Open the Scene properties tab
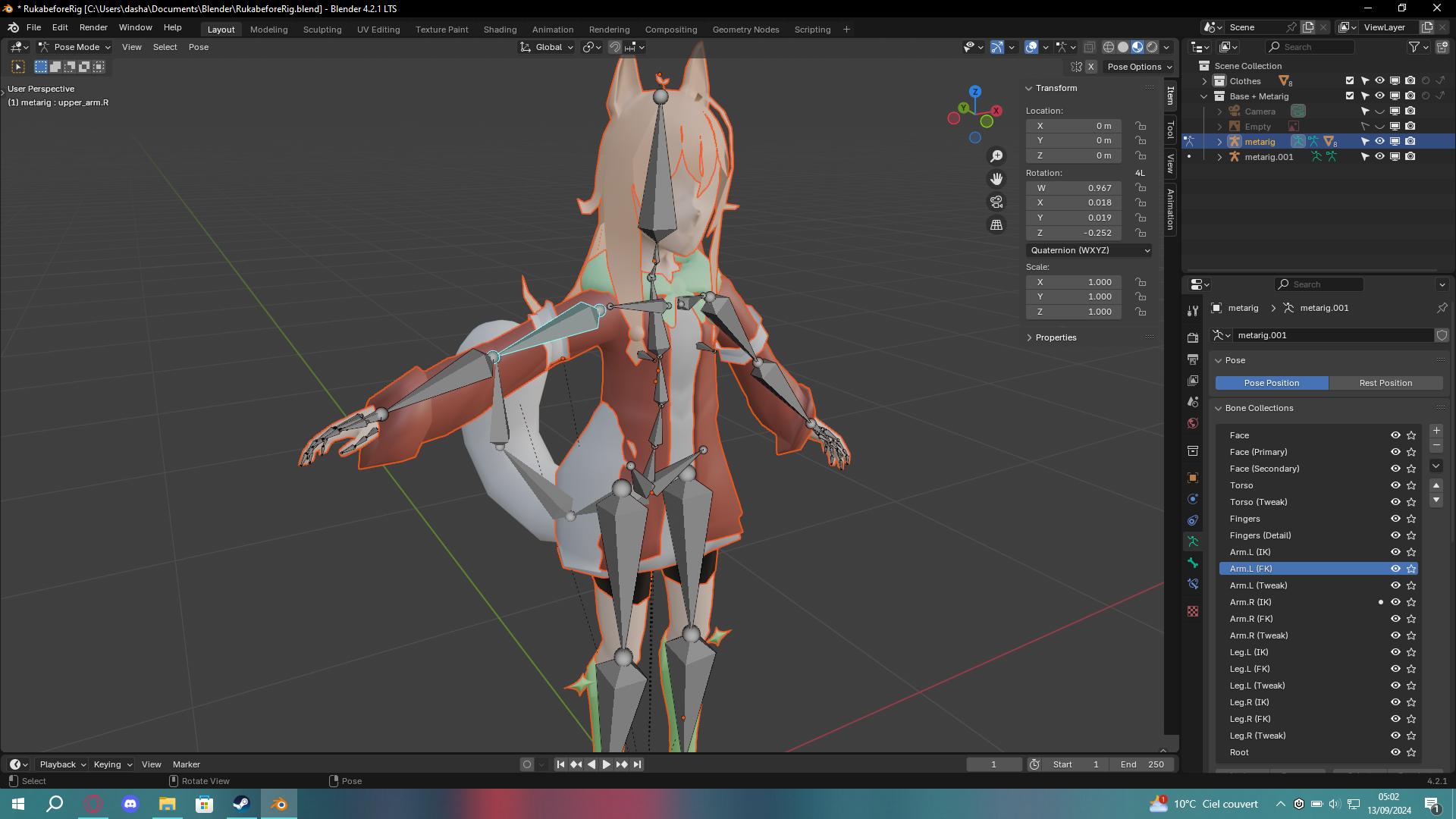The height and width of the screenshot is (819, 1456). click(1193, 401)
